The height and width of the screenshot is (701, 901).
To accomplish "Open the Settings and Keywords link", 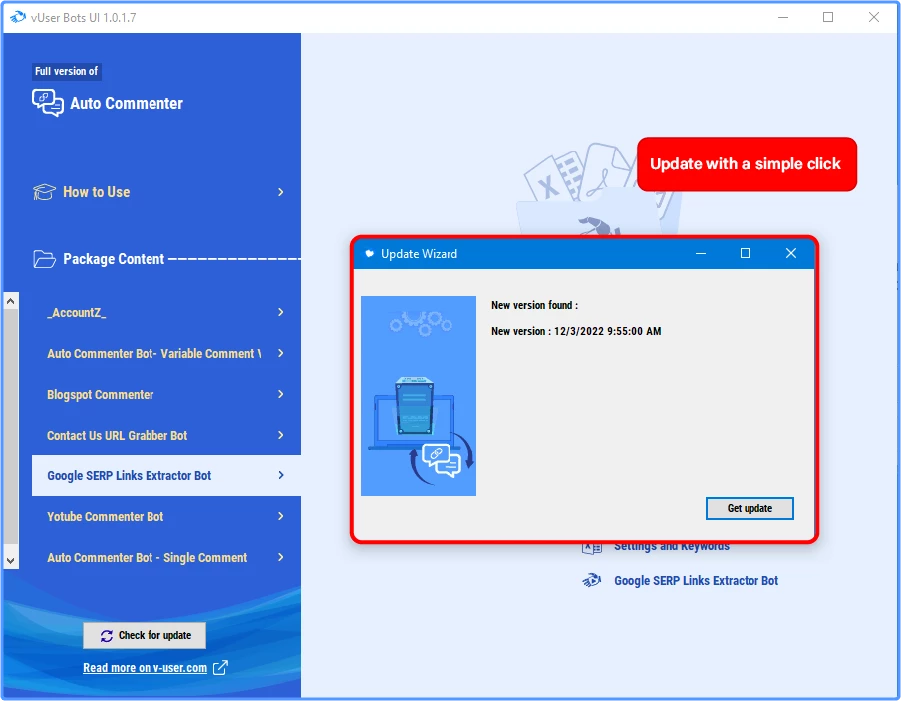I will [x=672, y=546].
